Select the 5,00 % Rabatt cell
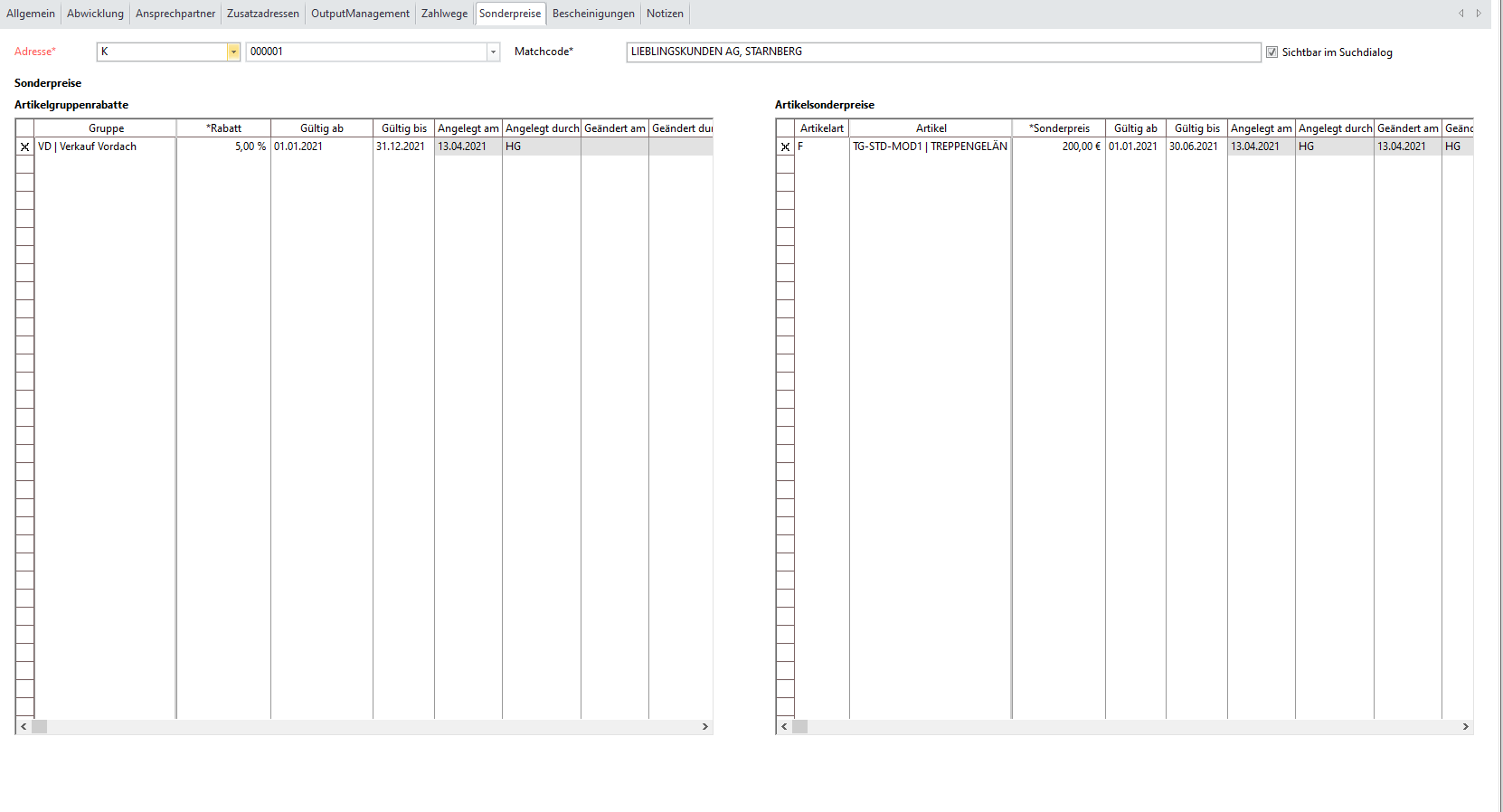The height and width of the screenshot is (812, 1503). pos(223,146)
